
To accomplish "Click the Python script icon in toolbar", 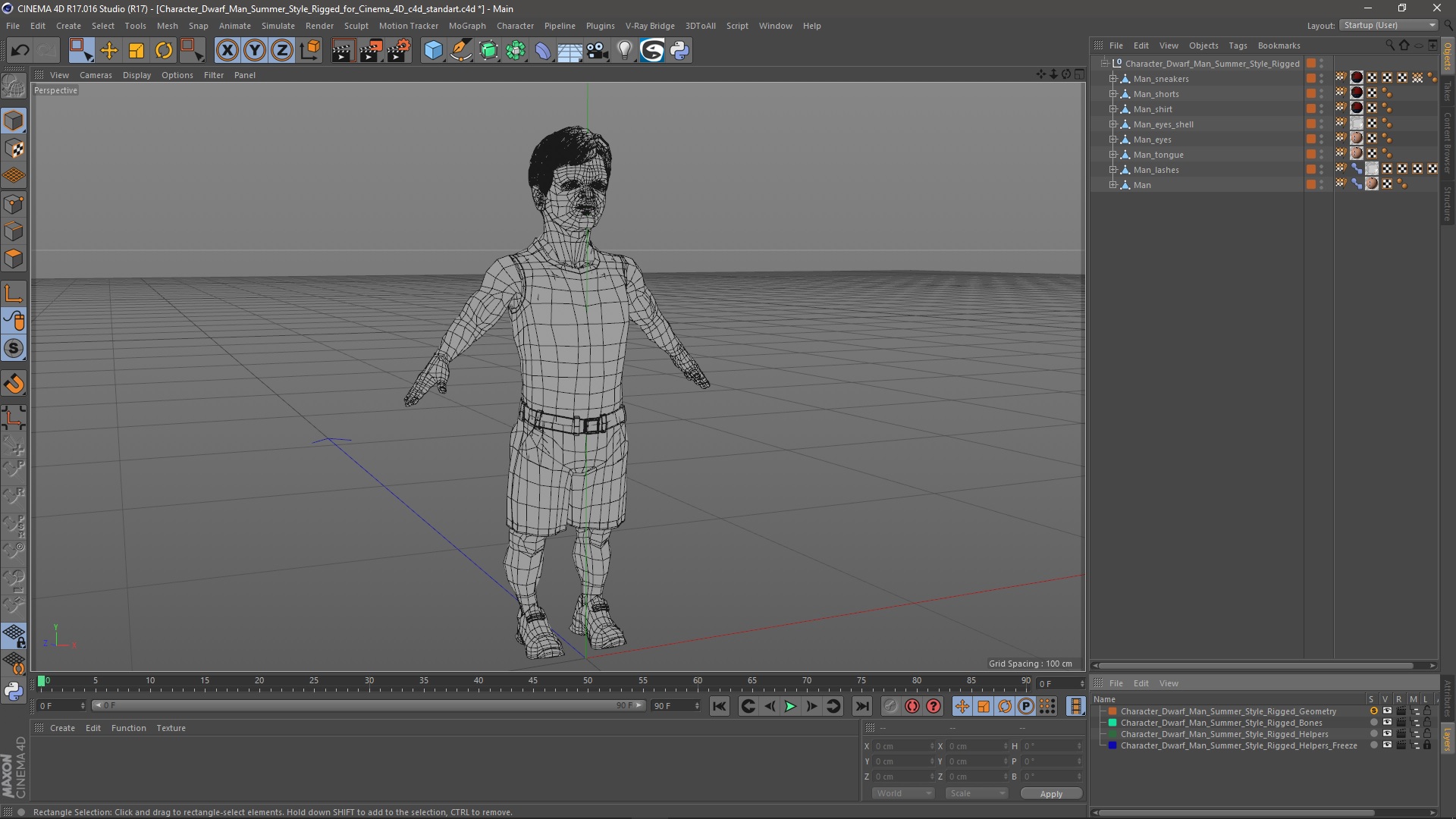I will click(x=679, y=51).
